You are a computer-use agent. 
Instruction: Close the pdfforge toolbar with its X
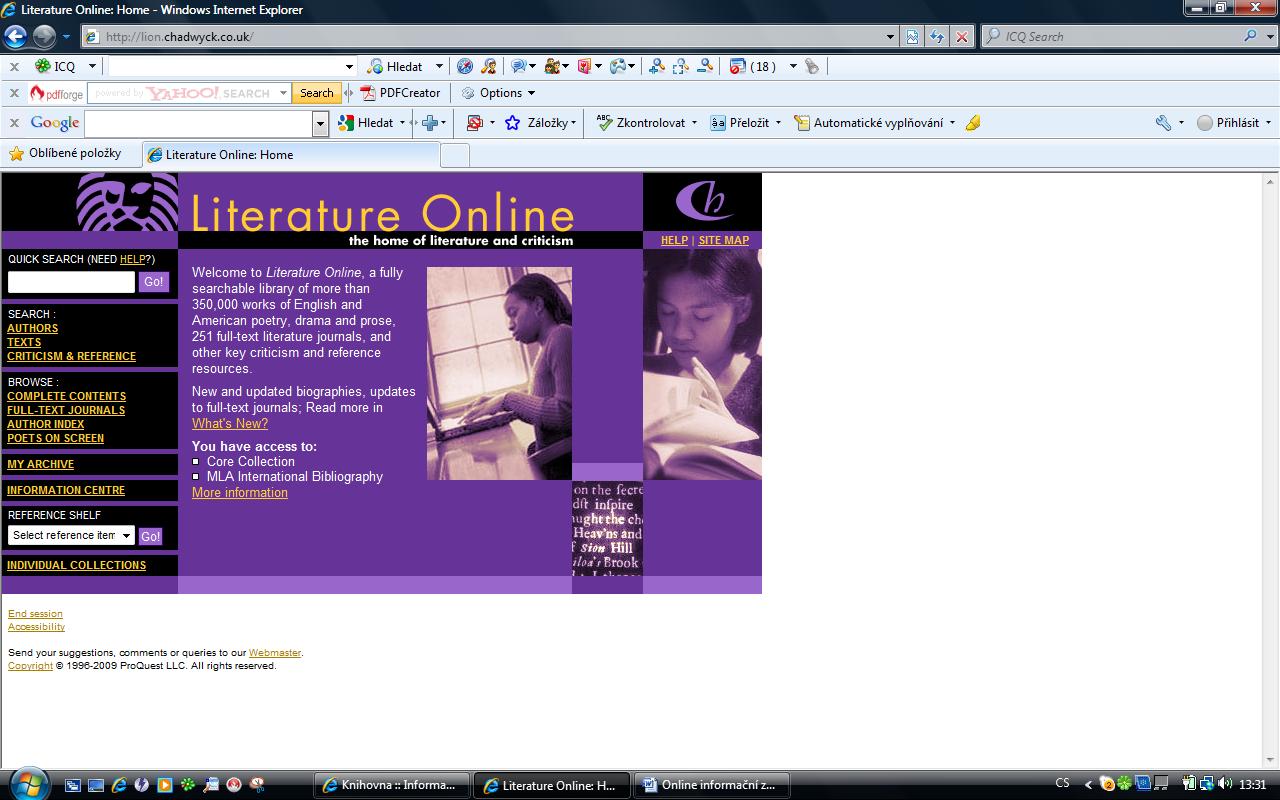click(14, 93)
